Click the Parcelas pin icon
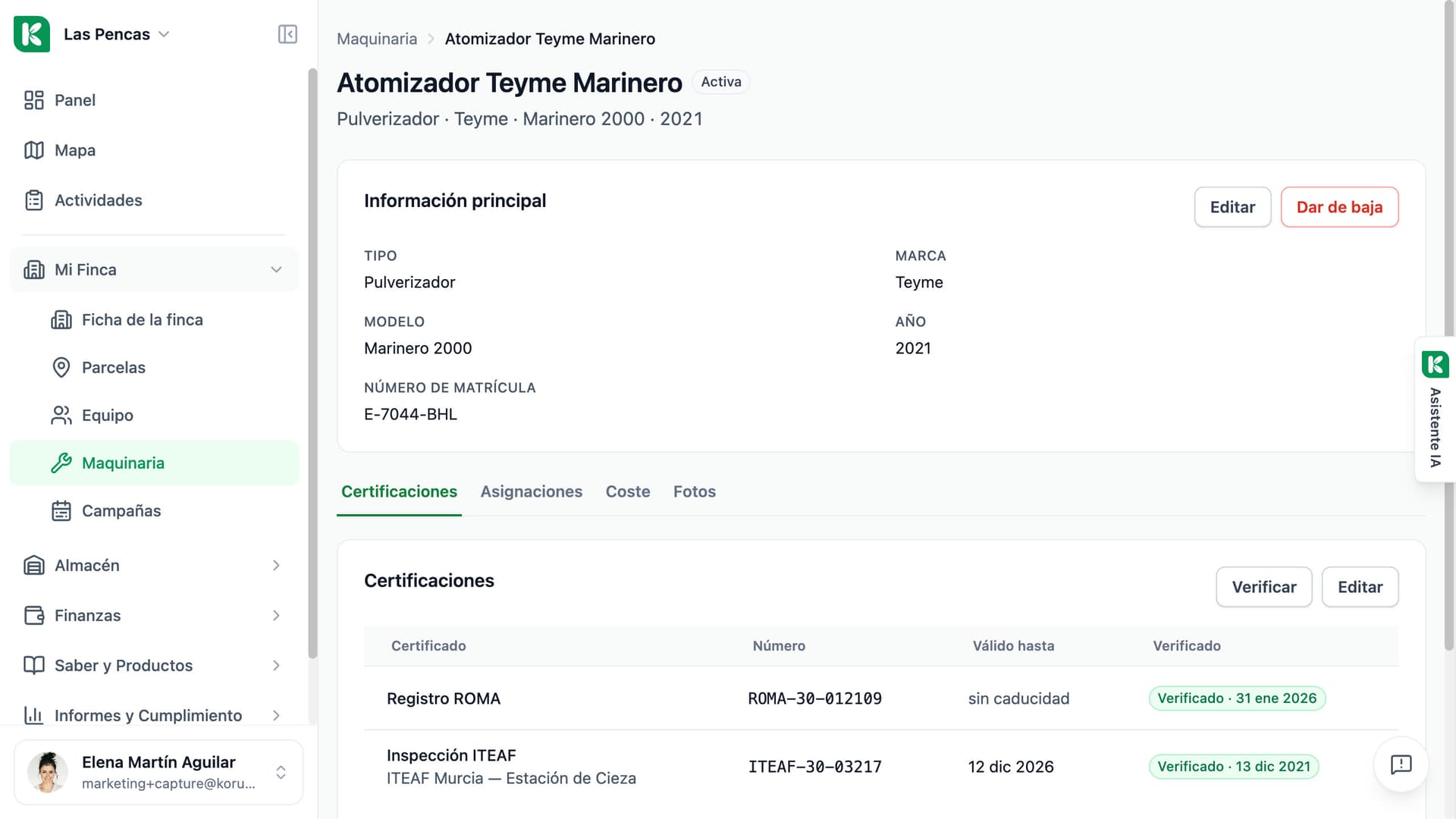The image size is (1456, 819). click(x=61, y=368)
